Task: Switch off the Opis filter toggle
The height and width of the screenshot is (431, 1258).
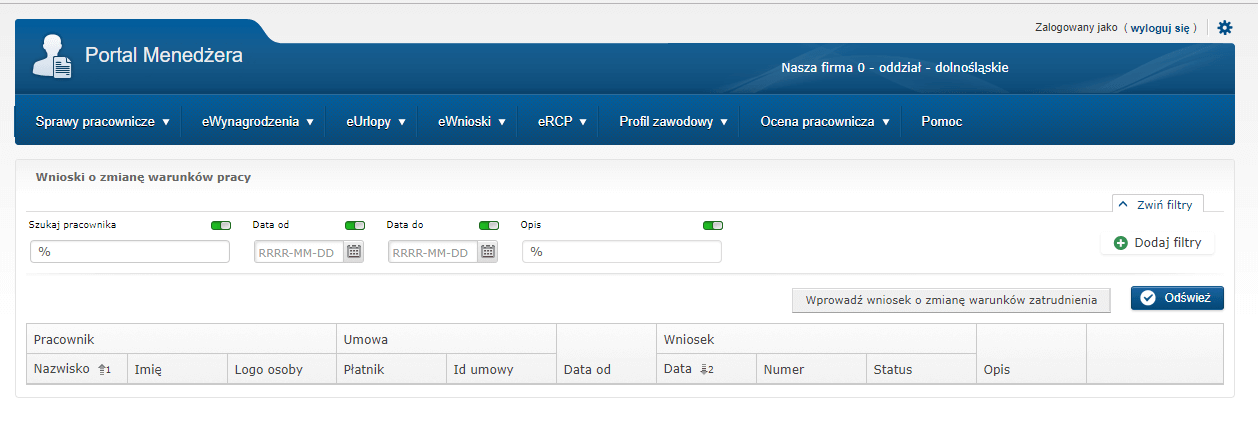Action: click(712, 226)
